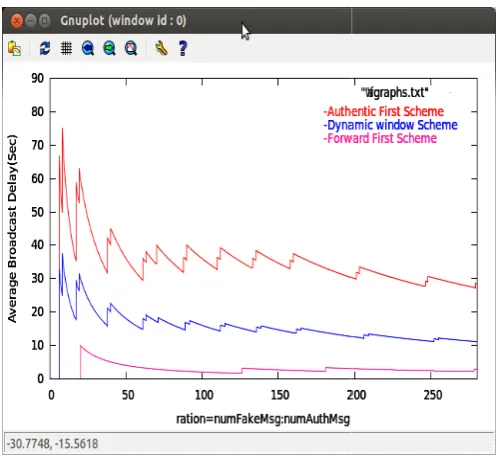The height and width of the screenshot is (458, 499).
Task: Click the coordinates readout in status bar
Action: [x=52, y=444]
